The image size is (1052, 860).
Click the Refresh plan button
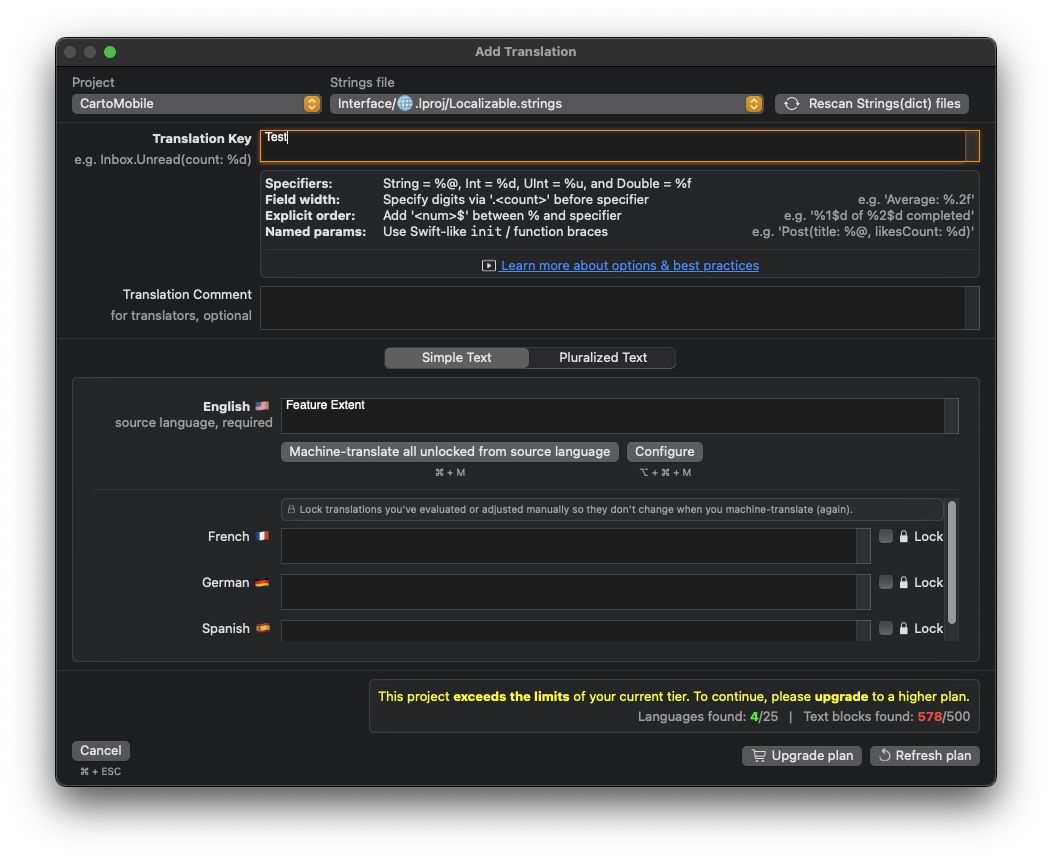pyautogui.click(x=925, y=755)
